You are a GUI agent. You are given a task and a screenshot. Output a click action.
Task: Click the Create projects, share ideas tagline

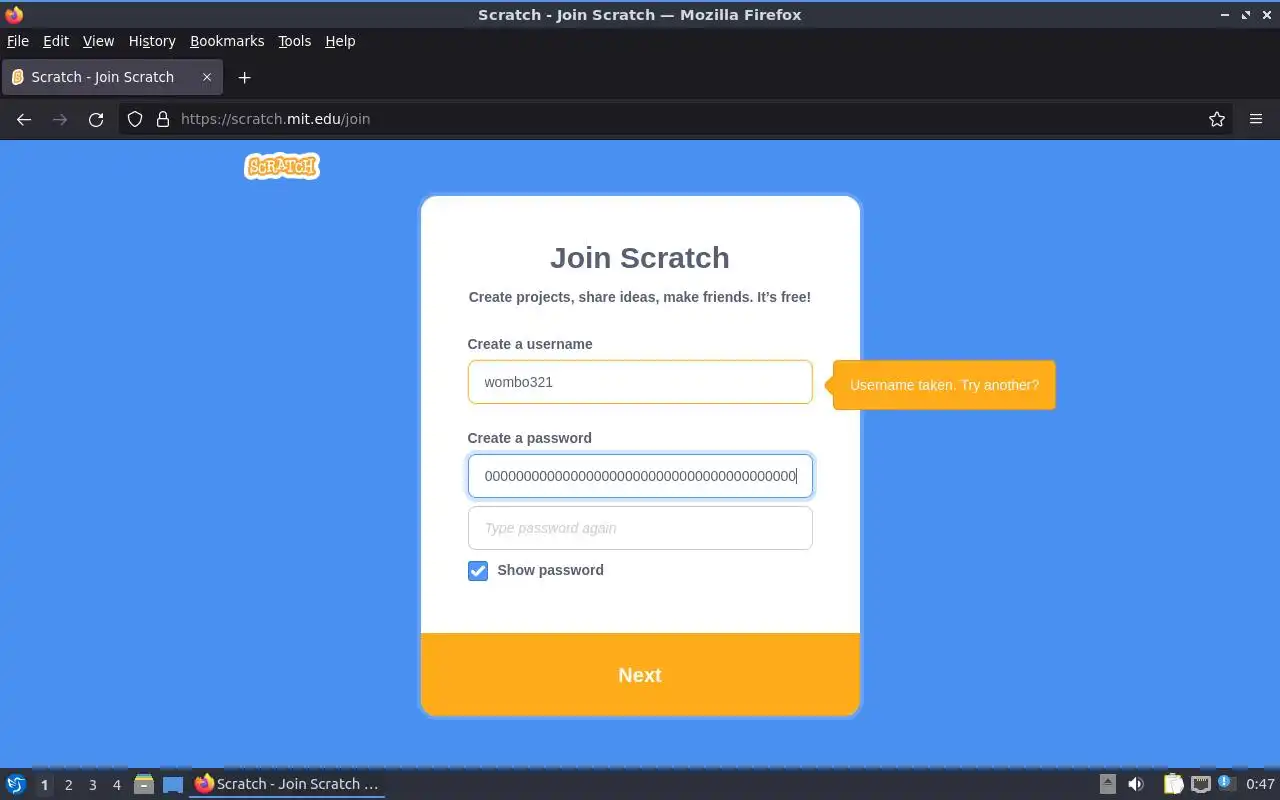[640, 297]
